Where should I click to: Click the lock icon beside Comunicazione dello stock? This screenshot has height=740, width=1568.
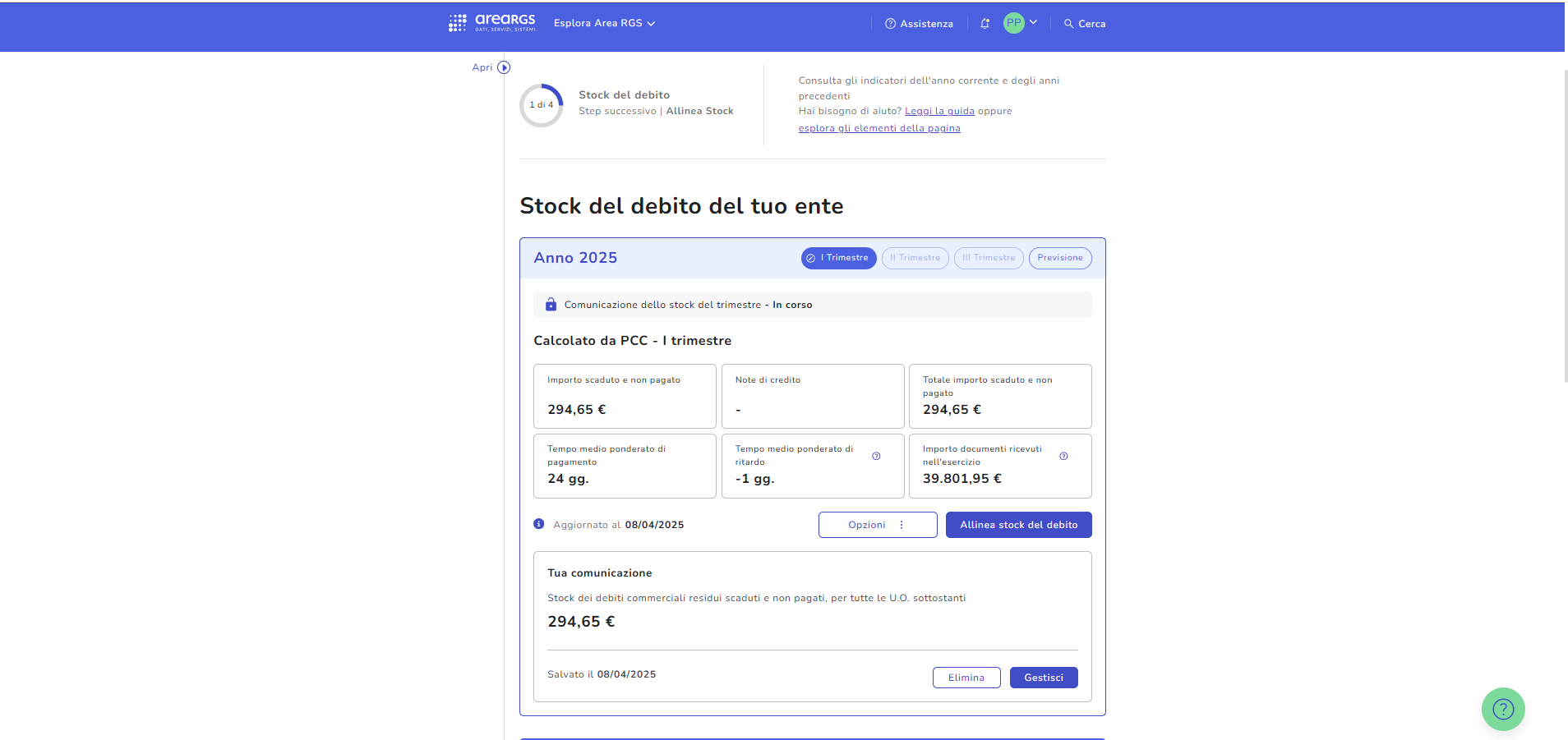click(x=551, y=305)
